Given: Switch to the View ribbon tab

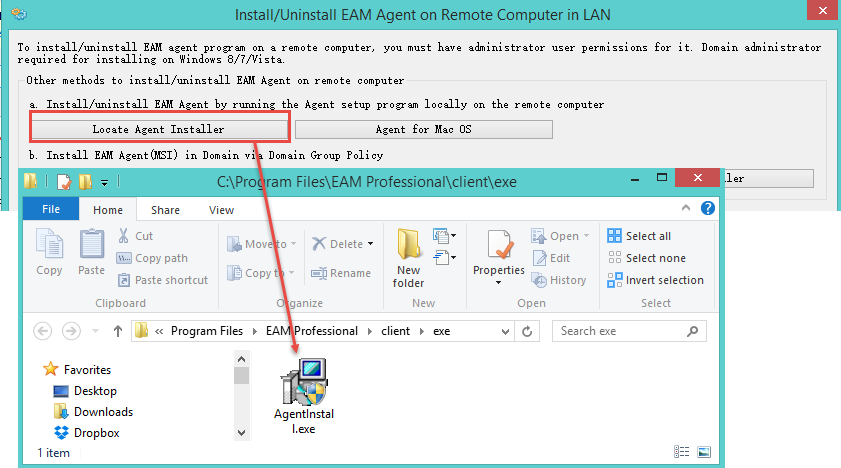Looking at the screenshot, I should point(221,210).
